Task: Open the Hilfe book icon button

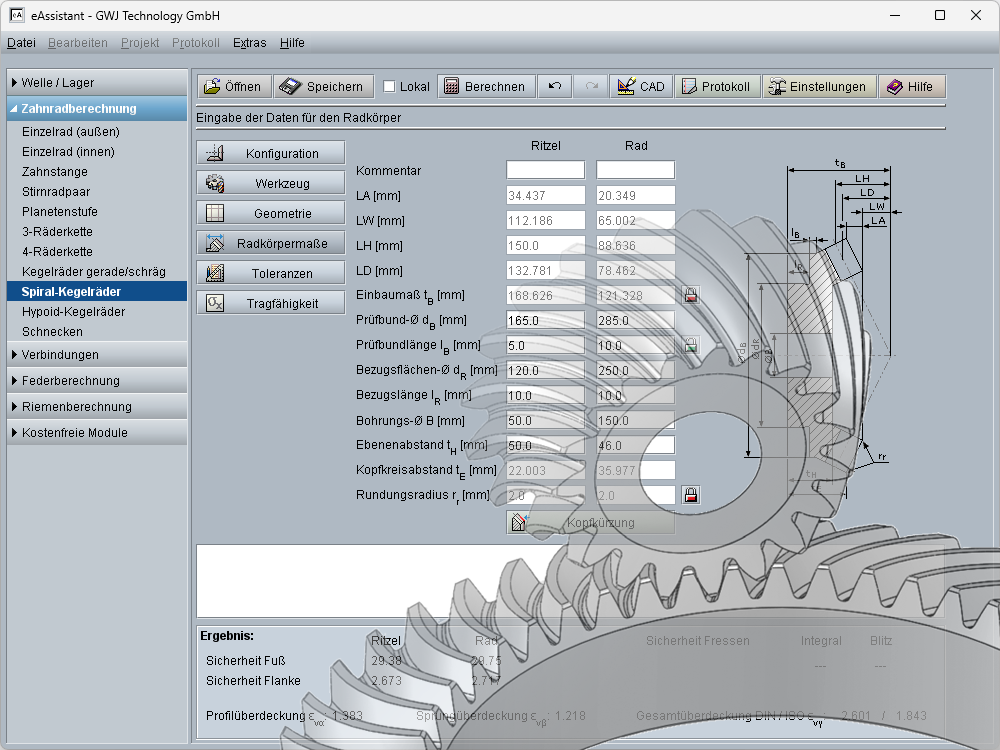Action: 911,87
